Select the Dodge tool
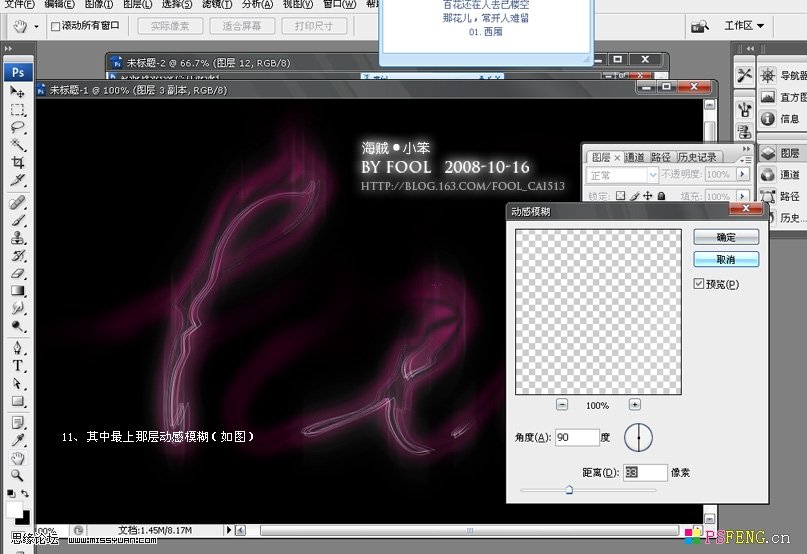The height and width of the screenshot is (554, 807). tap(17, 326)
